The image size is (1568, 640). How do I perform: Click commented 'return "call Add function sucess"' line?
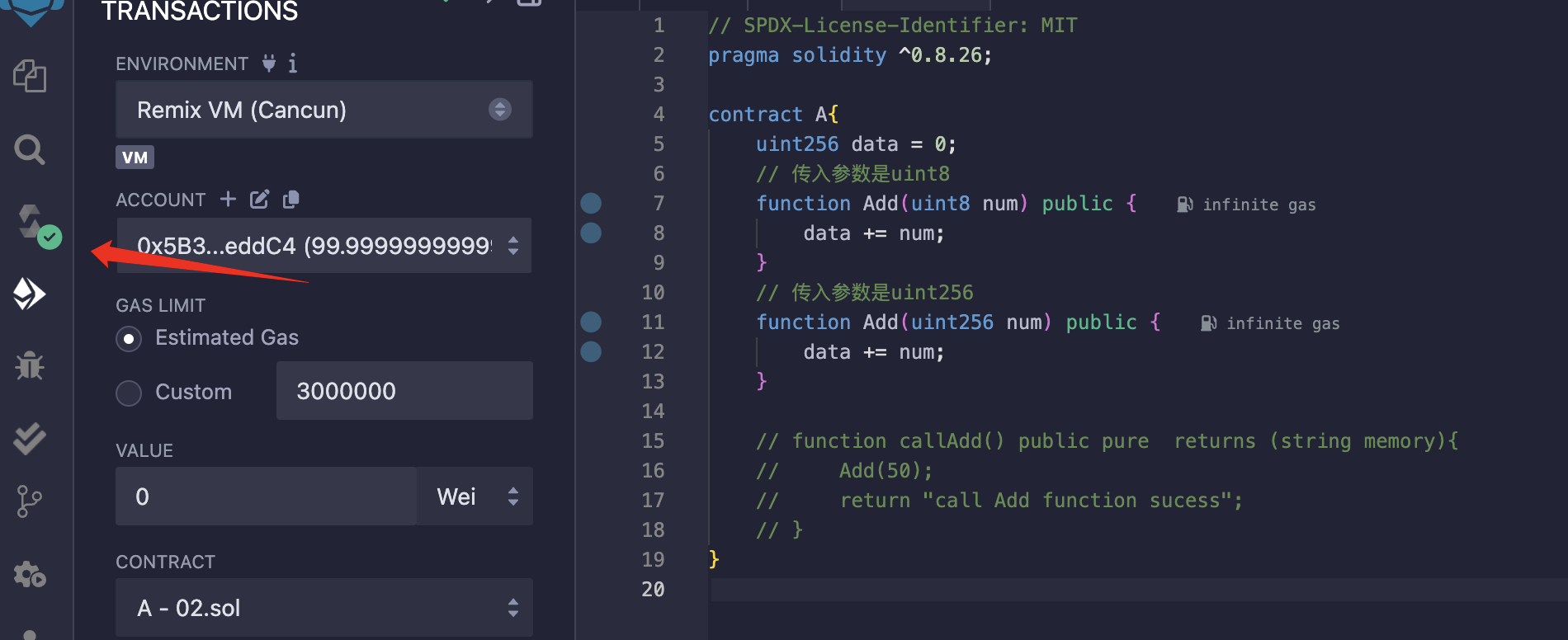tap(999, 501)
